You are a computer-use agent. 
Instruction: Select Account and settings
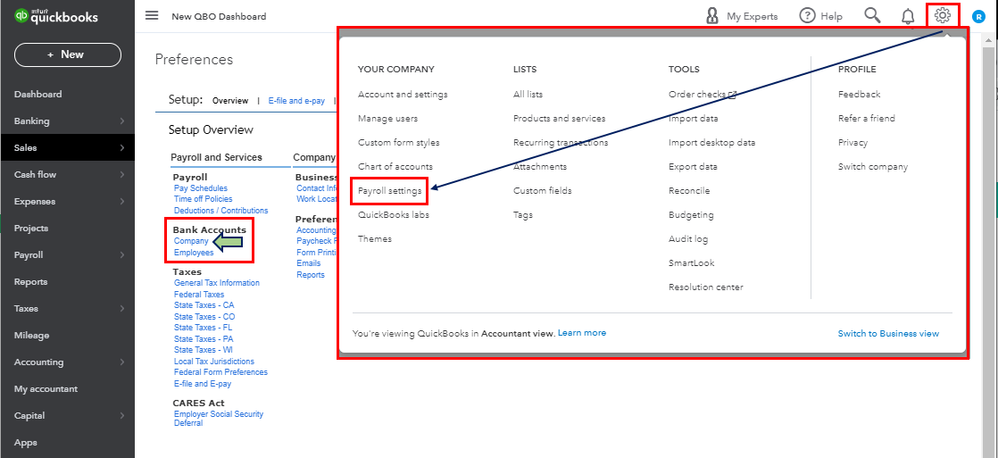[x=402, y=94]
